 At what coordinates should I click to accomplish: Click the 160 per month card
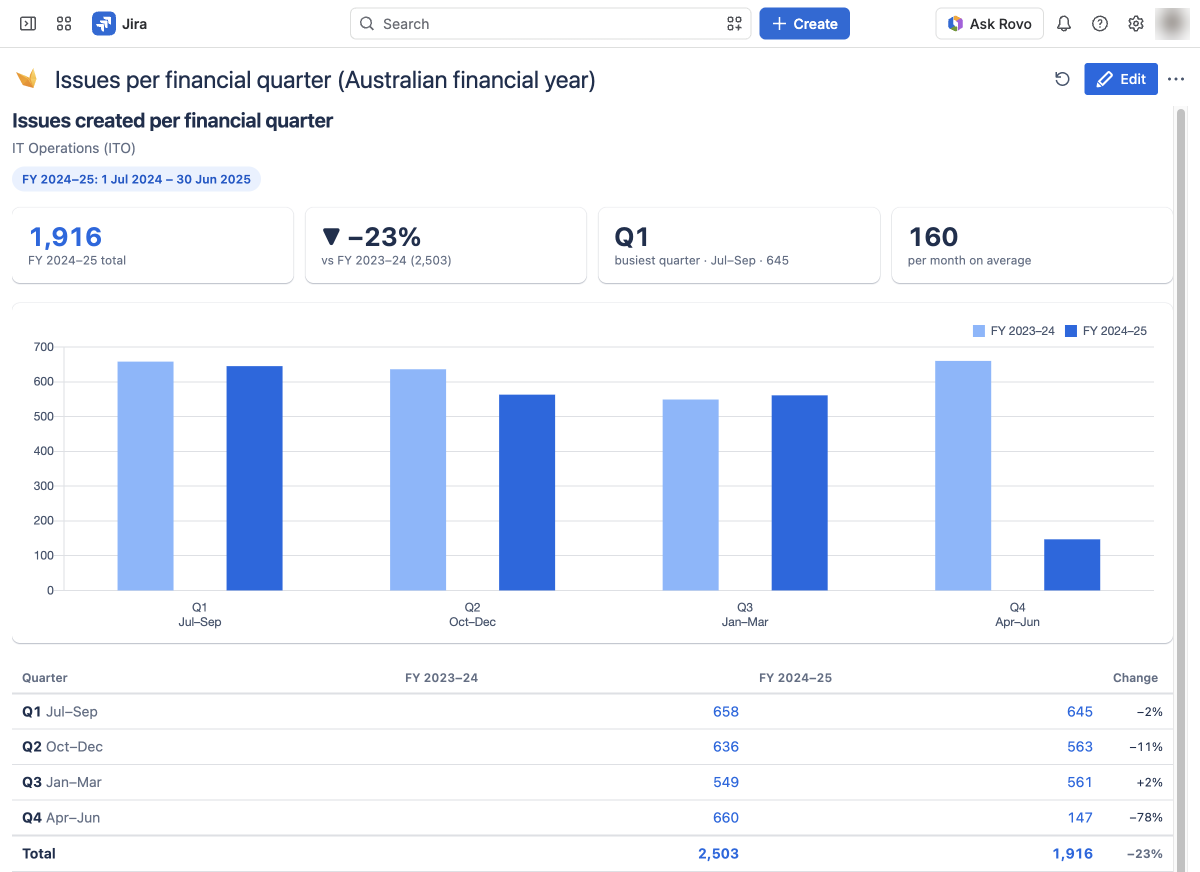click(x=1032, y=246)
